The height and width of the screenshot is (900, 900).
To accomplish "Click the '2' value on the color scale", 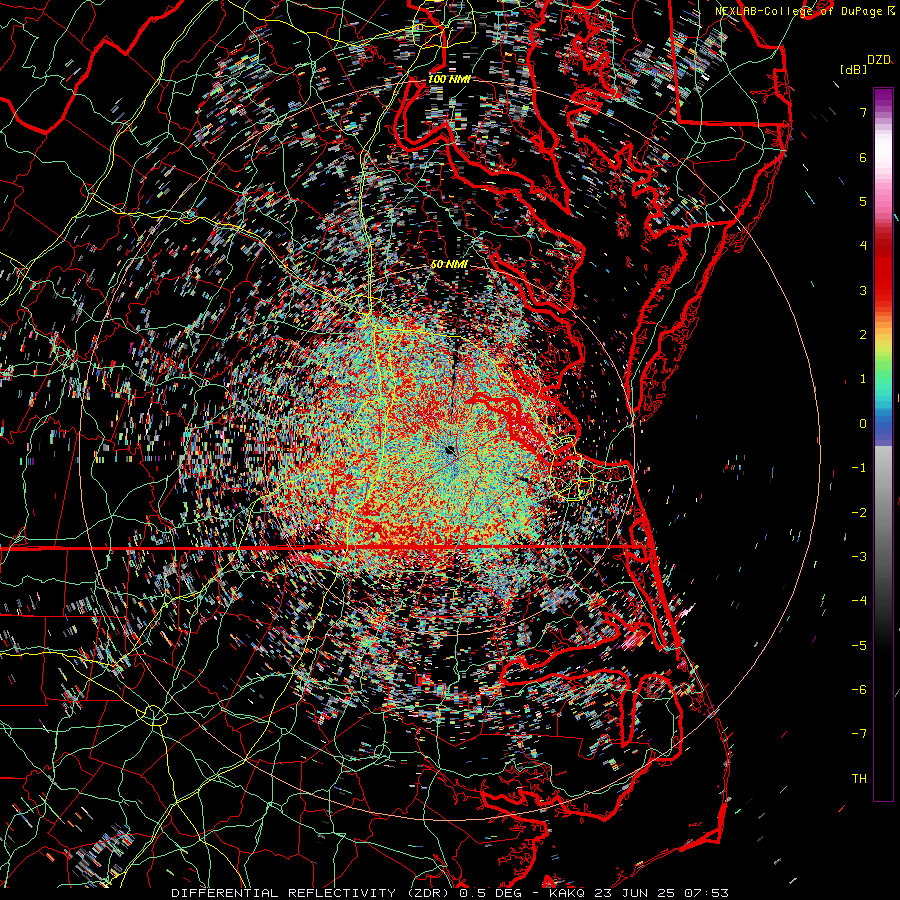I will coord(863,335).
